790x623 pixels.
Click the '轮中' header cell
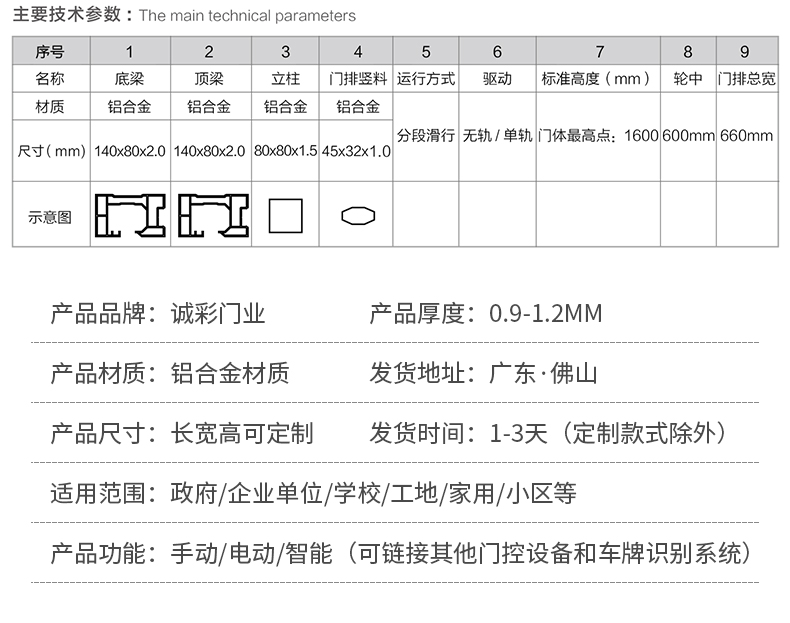[x=688, y=79]
